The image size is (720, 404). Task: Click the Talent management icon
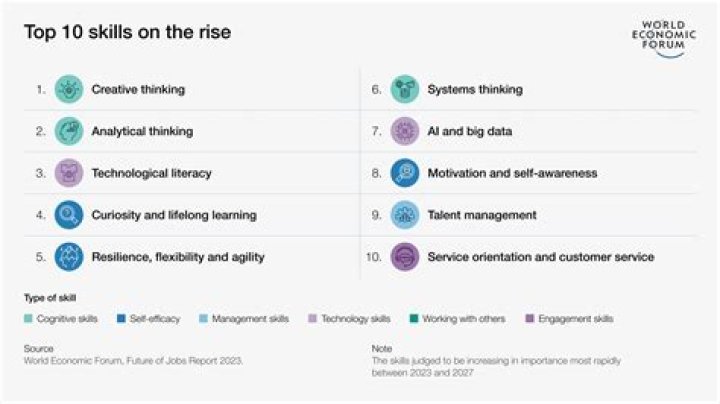pyautogui.click(x=404, y=215)
